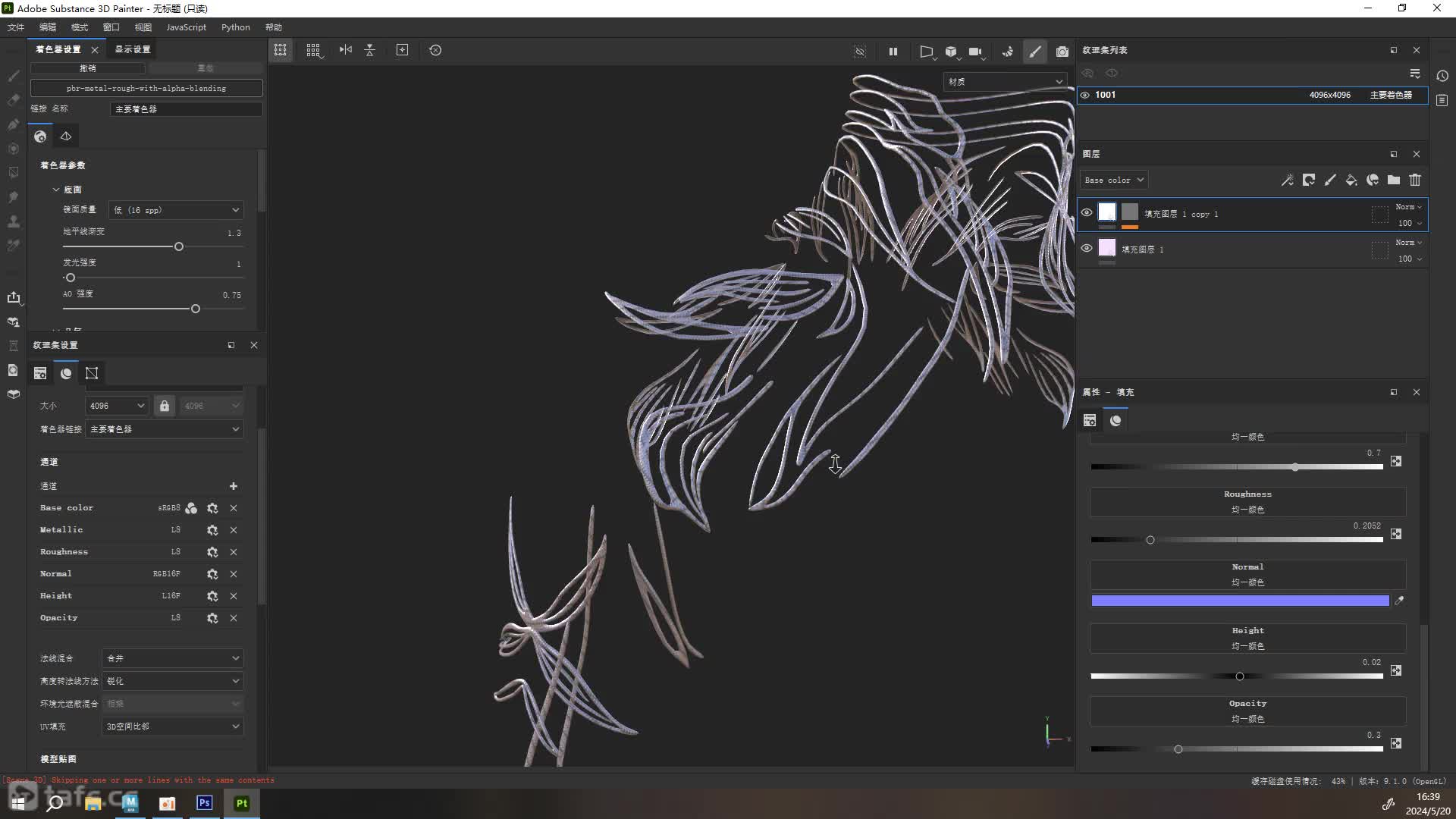
Task: Click the reset camera rotation icon
Action: (435, 50)
